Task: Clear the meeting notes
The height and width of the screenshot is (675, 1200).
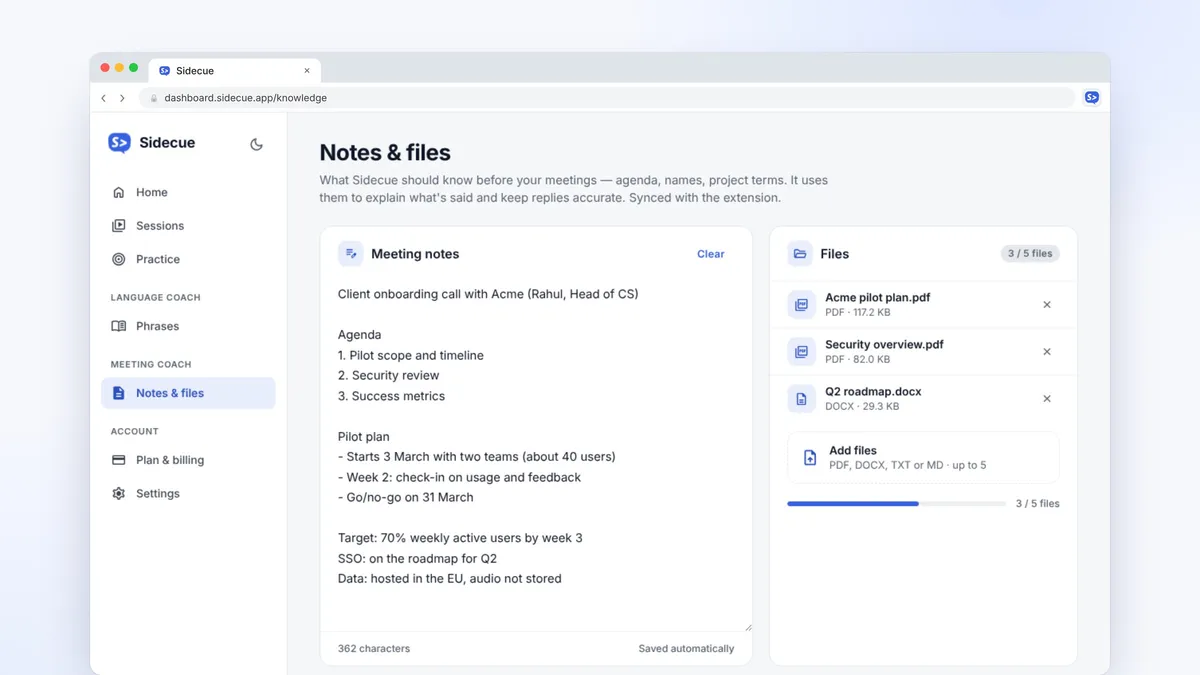Action: pyautogui.click(x=711, y=254)
